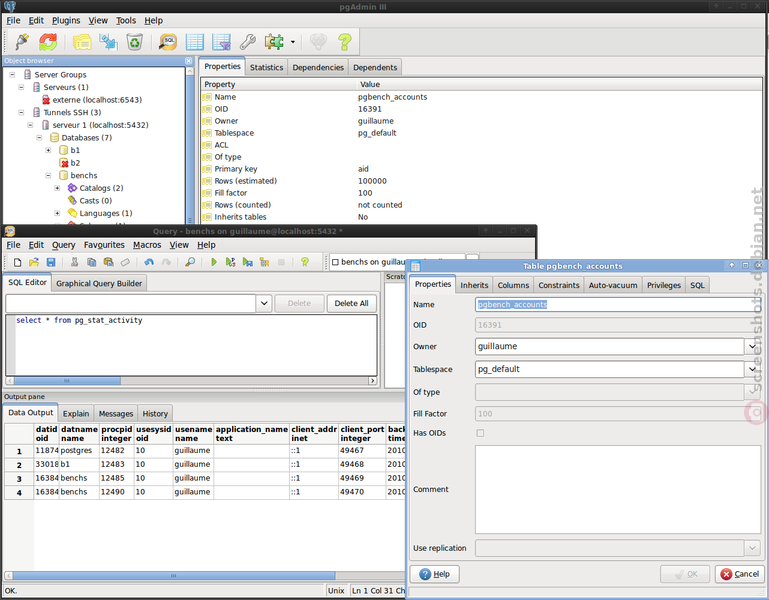The height and width of the screenshot is (600, 769).
Task: Click inside the Comment text area
Action: click(x=617, y=489)
